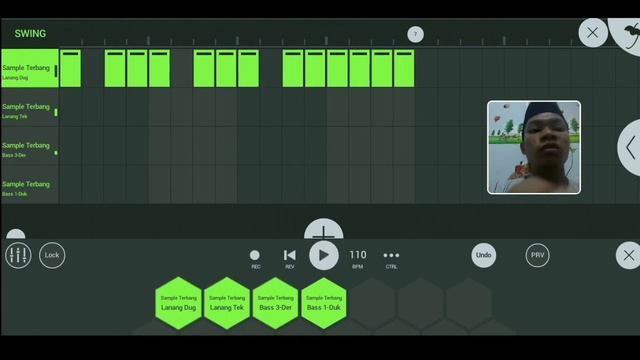
Task: Open the FL Studio fruit logo menu
Action: click(628, 35)
